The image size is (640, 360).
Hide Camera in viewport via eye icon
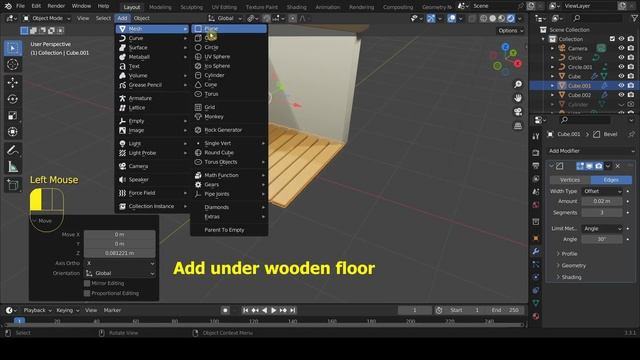pyautogui.click(x=621, y=48)
